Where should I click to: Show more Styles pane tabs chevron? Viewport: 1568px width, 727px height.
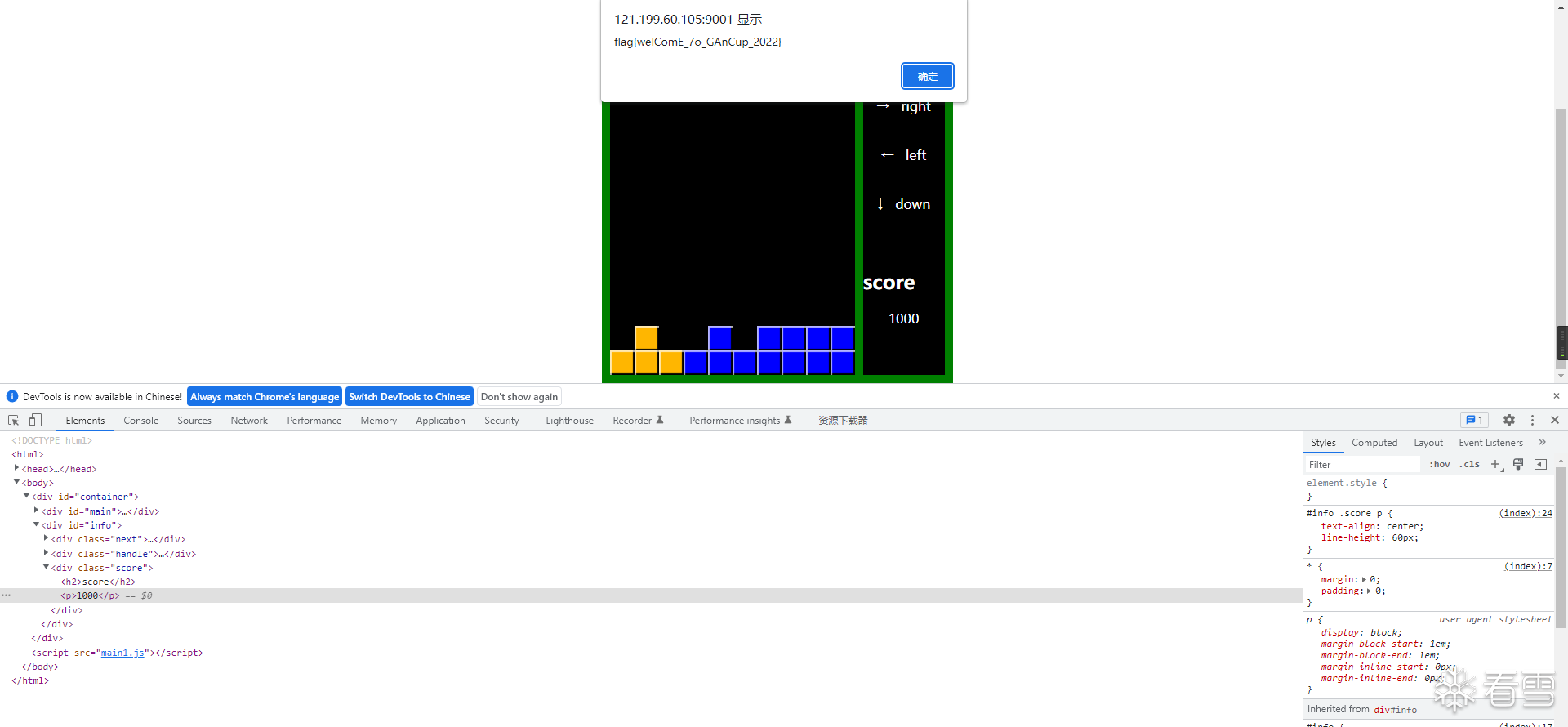click(1542, 442)
